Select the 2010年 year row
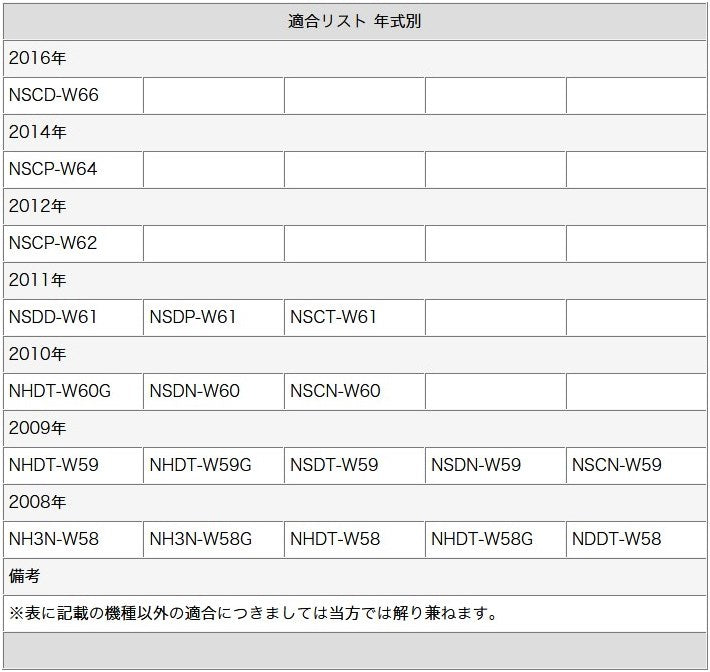The height and width of the screenshot is (672, 710). tap(355, 354)
